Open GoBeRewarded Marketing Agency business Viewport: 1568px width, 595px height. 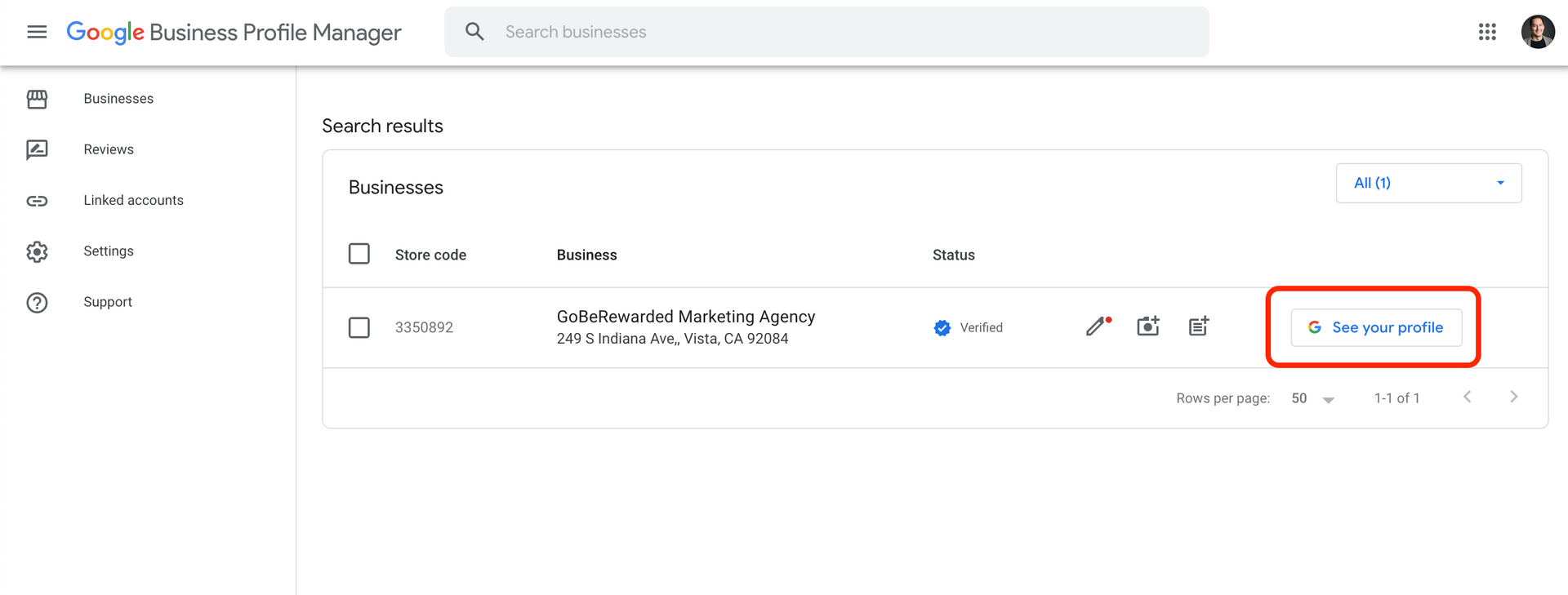point(686,316)
